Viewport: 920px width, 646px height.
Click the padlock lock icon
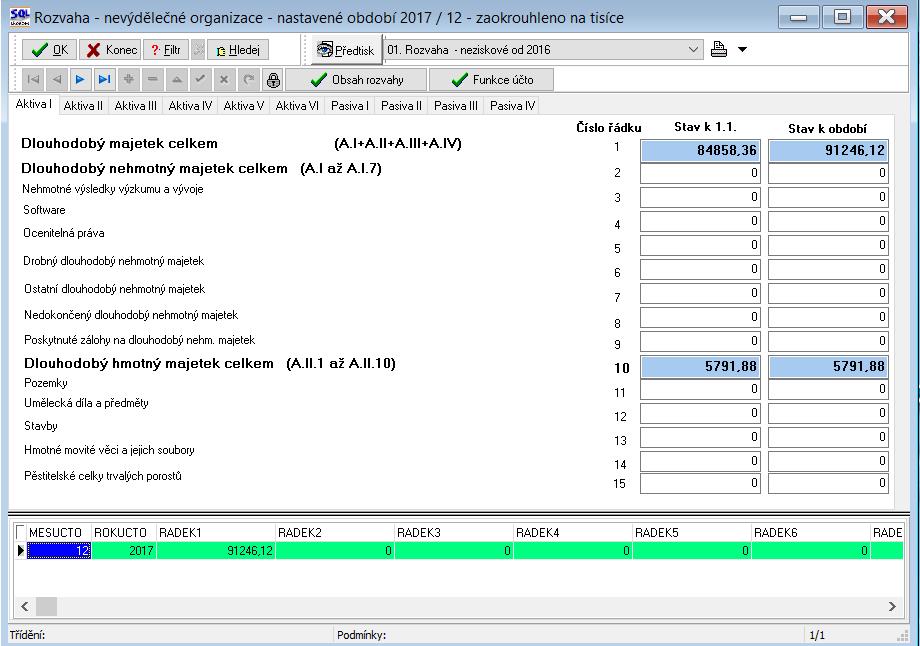pos(273,80)
